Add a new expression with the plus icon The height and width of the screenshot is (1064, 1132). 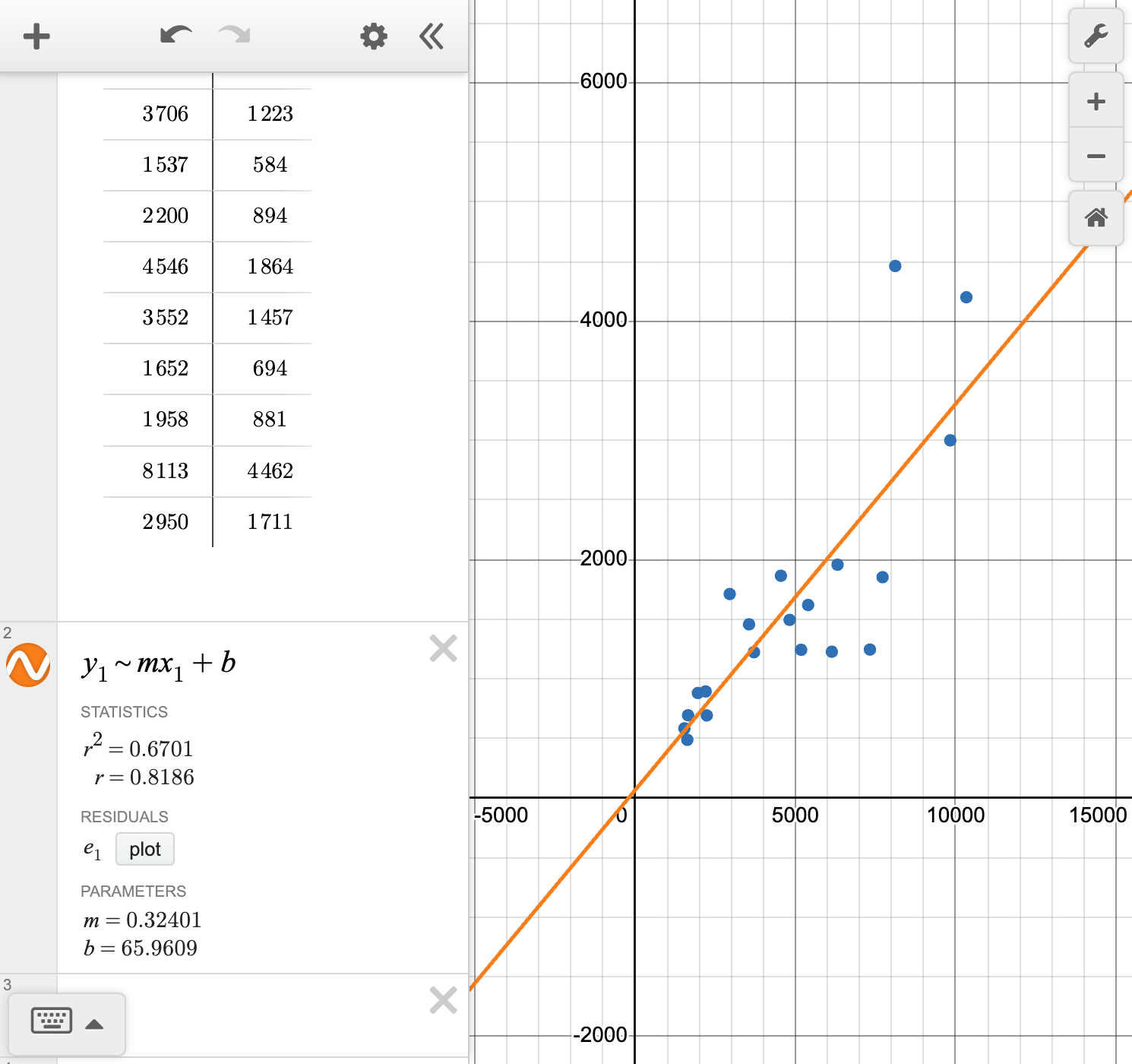[36, 35]
